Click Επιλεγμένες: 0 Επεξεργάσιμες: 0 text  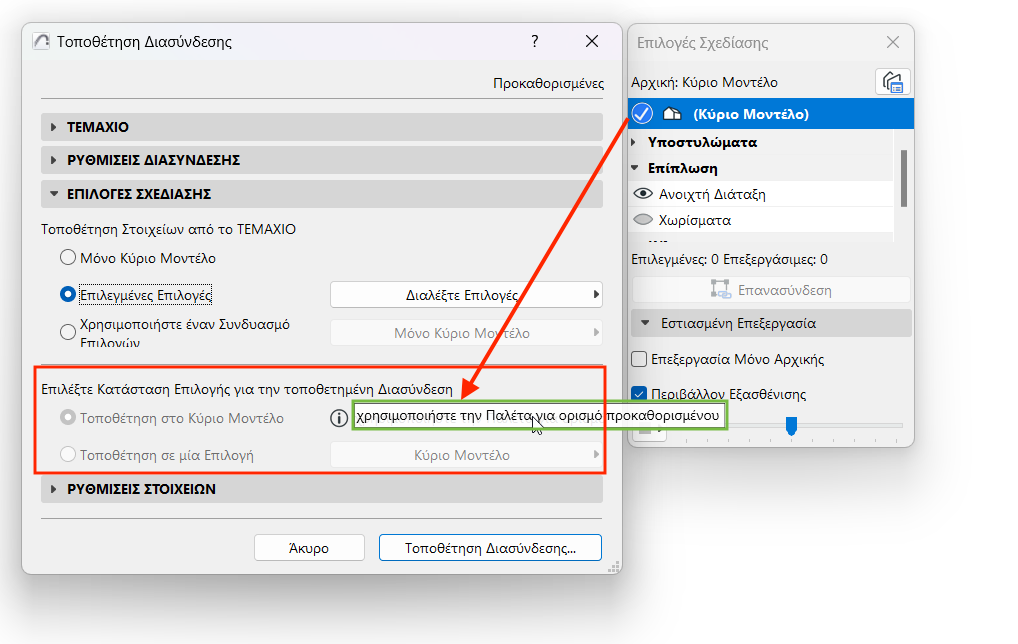729,259
